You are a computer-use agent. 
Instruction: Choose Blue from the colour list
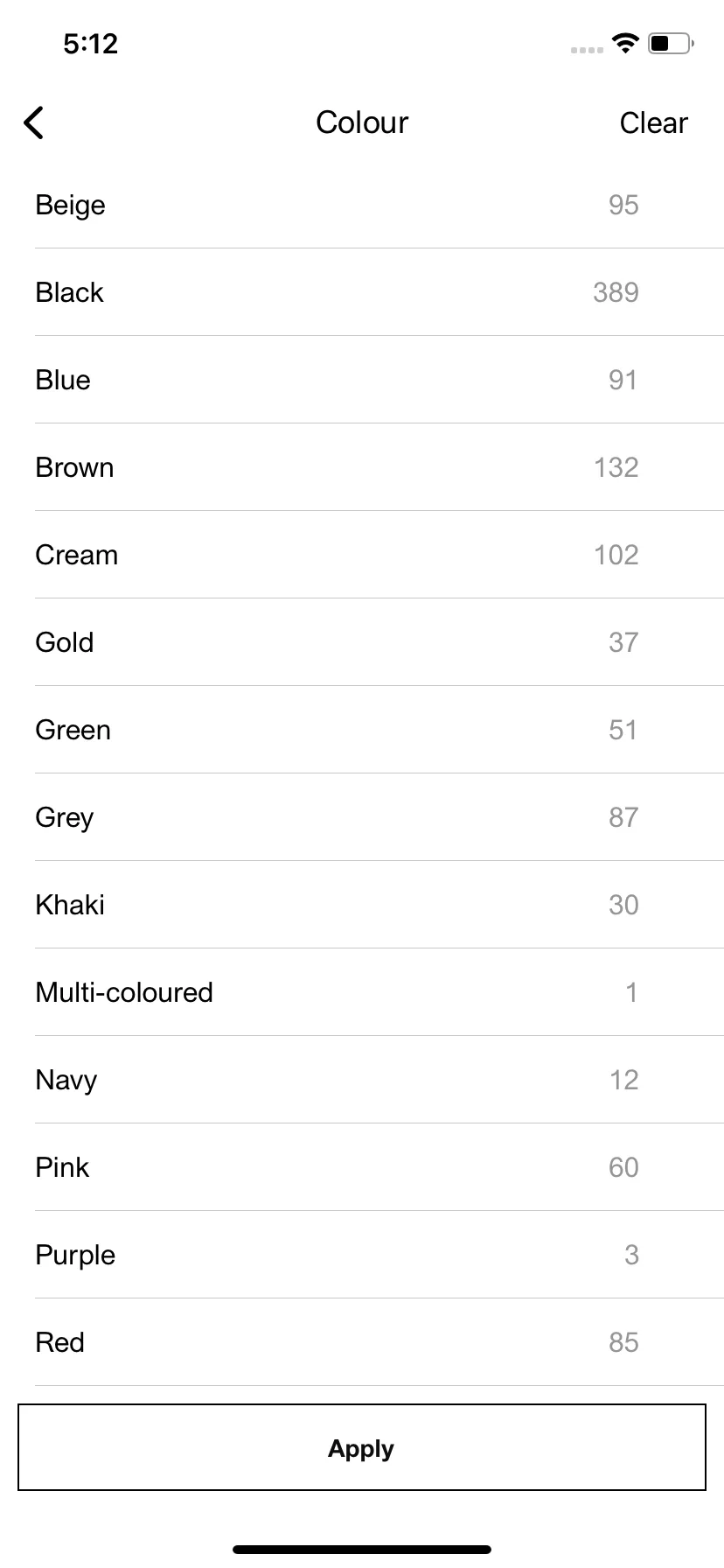(362, 380)
